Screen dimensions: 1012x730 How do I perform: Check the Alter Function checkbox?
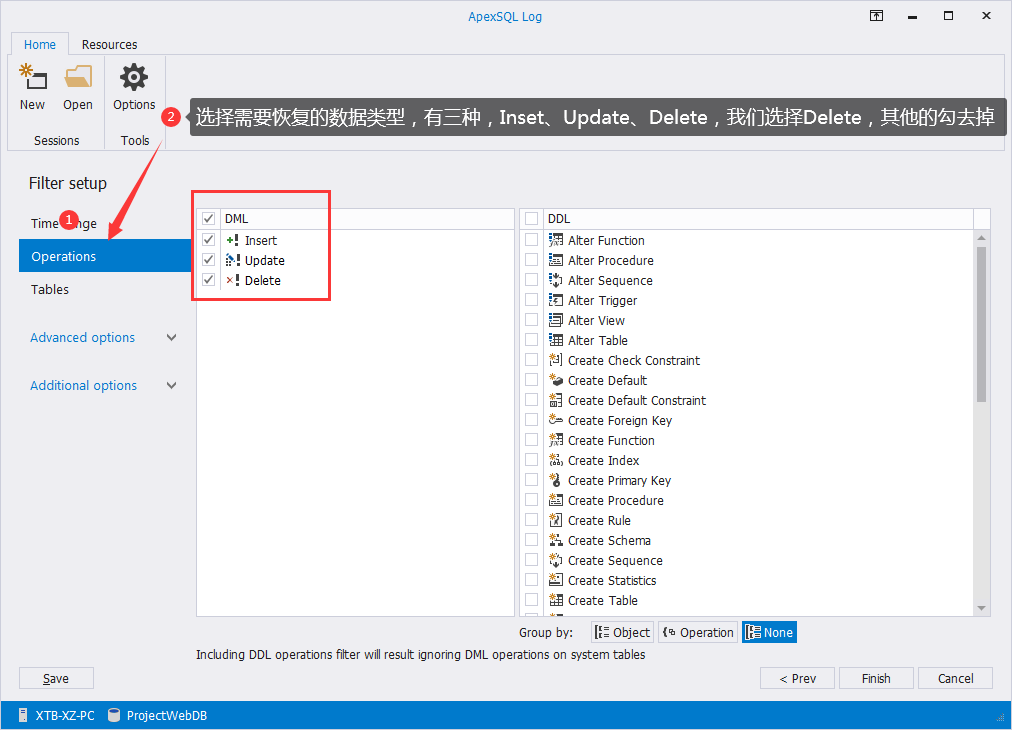tap(531, 240)
